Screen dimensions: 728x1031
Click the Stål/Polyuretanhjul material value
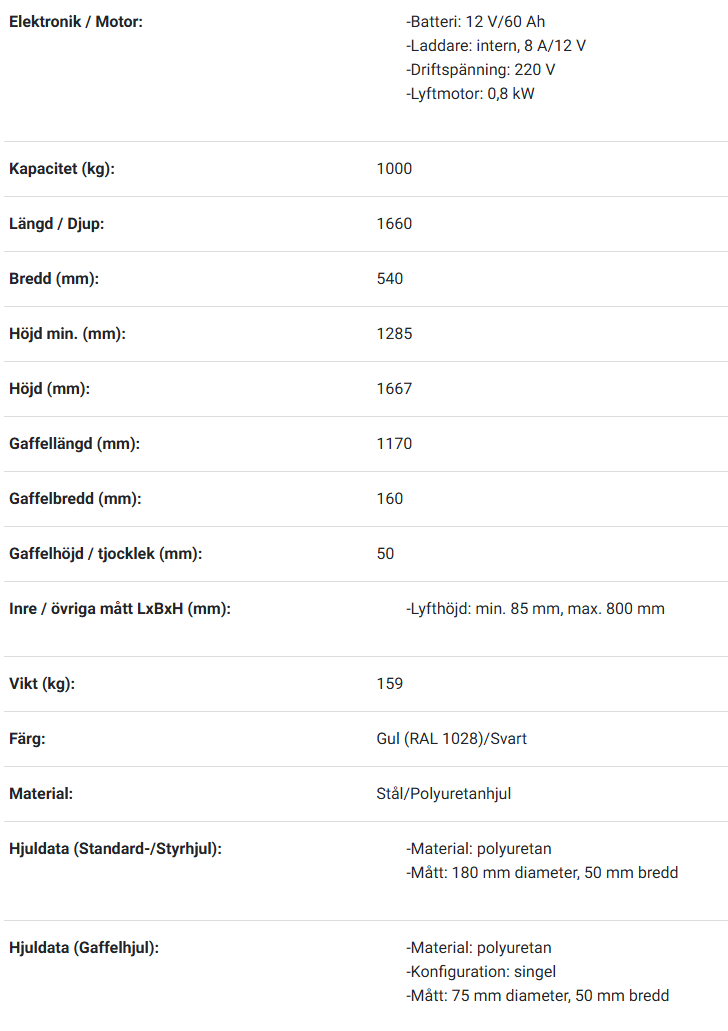[443, 794]
